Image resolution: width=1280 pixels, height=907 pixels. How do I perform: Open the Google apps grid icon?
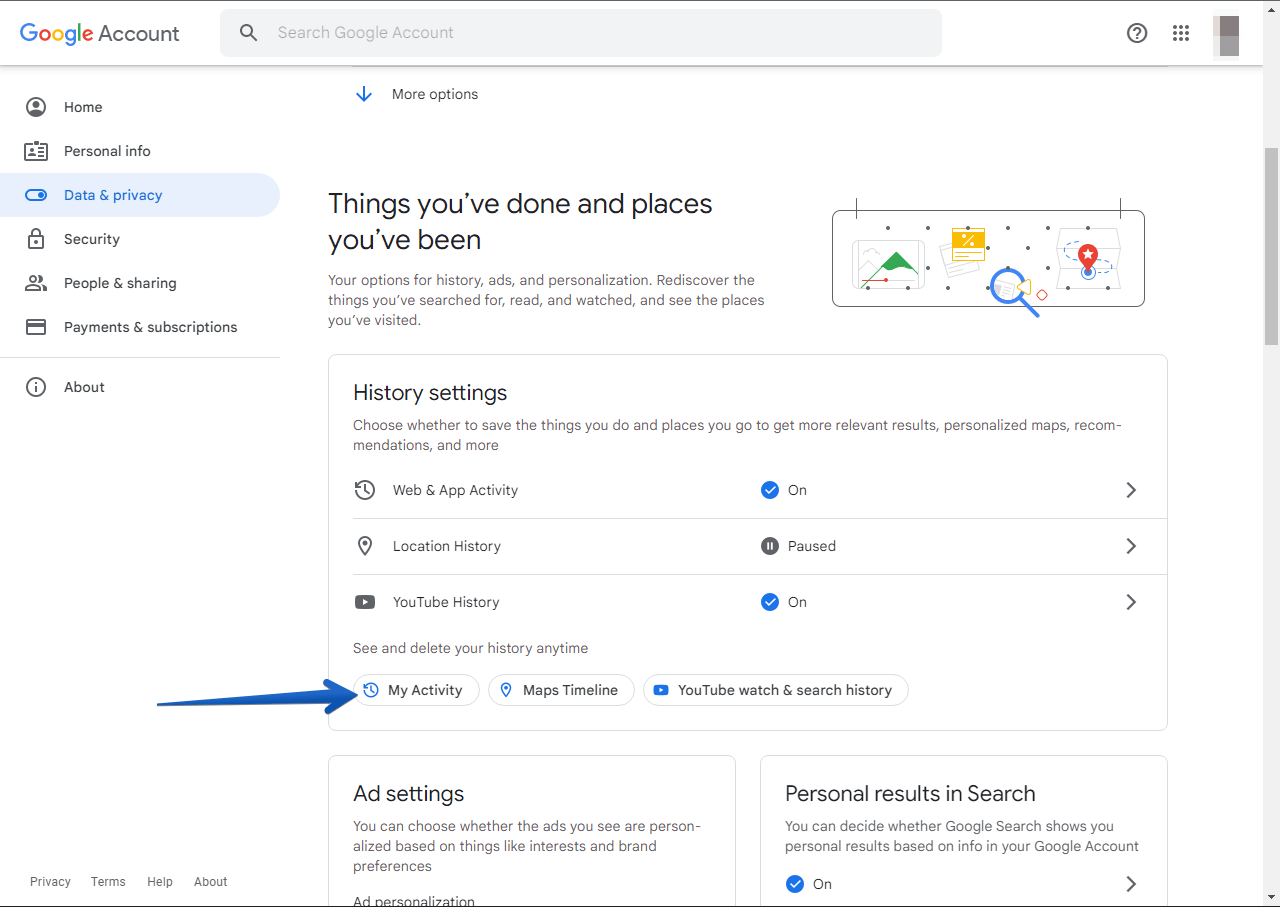tap(1181, 33)
